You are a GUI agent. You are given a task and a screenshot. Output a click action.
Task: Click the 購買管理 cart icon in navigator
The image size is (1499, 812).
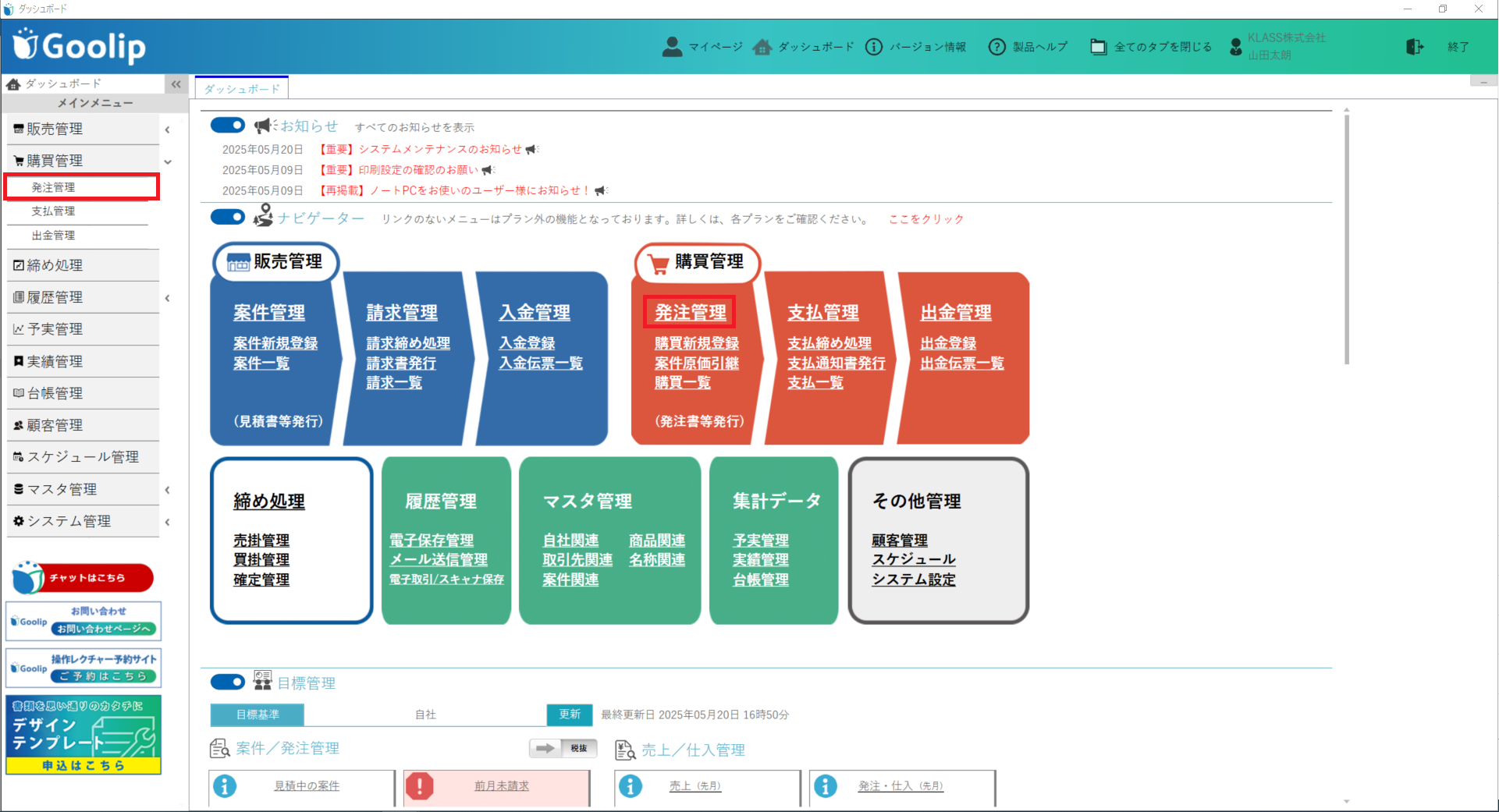click(659, 264)
